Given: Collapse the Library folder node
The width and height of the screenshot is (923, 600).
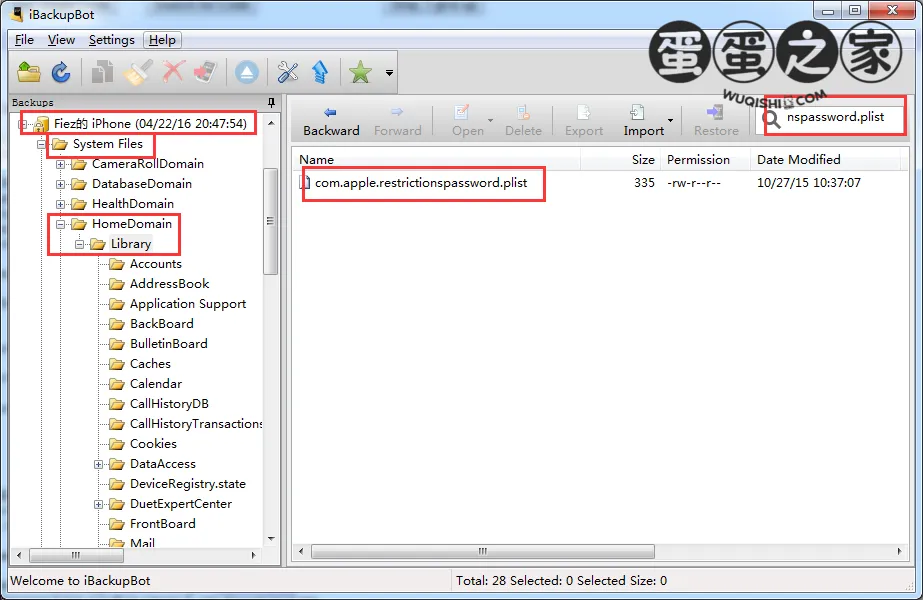Looking at the screenshot, I should [79, 244].
